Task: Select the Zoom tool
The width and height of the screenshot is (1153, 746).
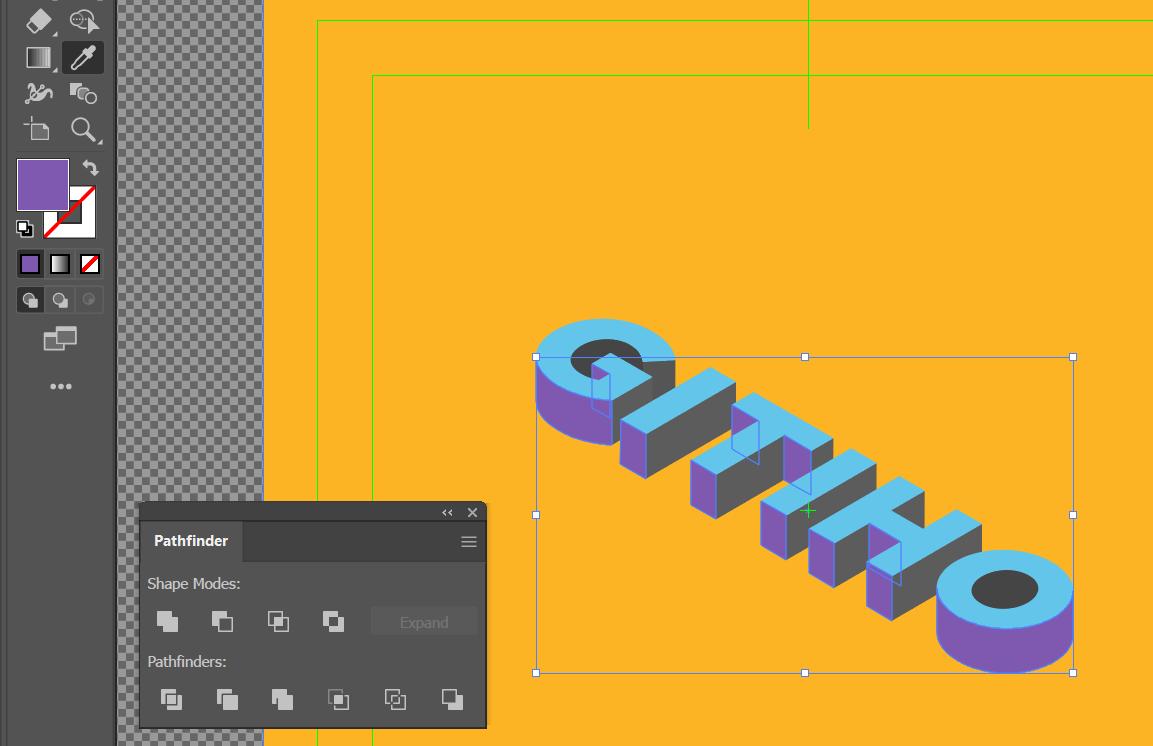Action: click(x=85, y=130)
